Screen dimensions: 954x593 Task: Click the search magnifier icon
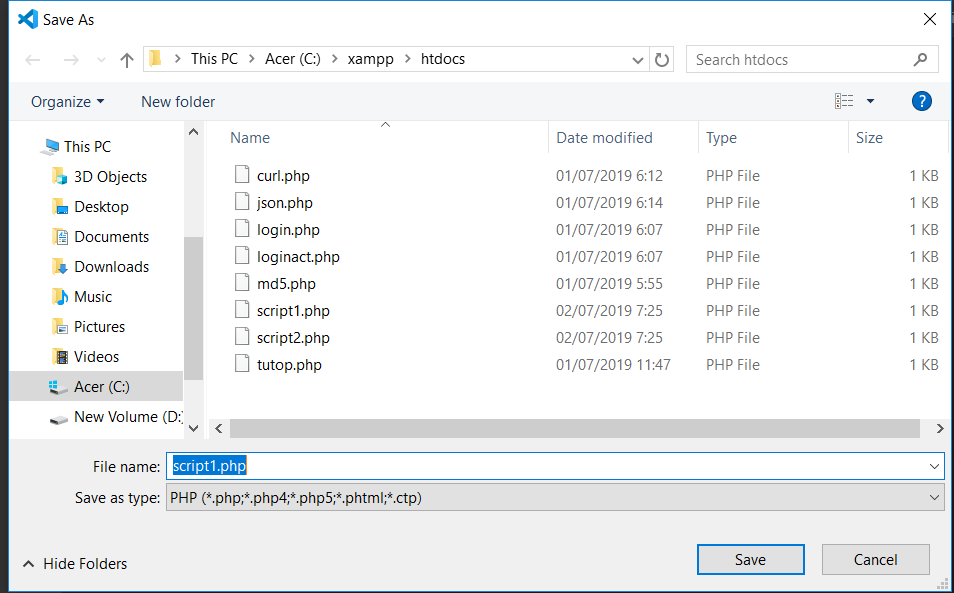pos(920,60)
